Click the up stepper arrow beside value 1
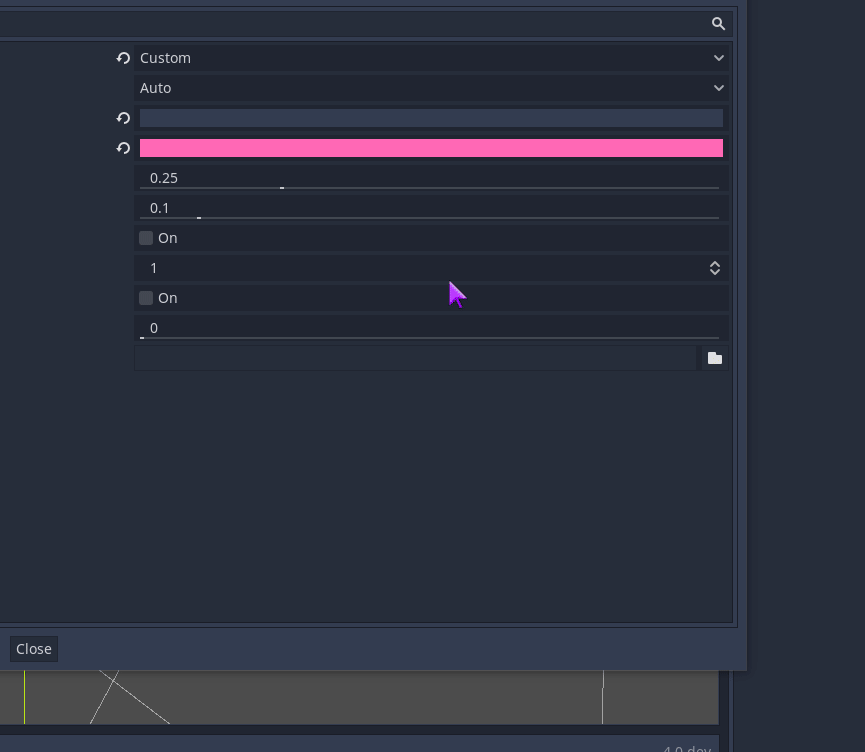Image resolution: width=865 pixels, height=752 pixels. pos(715,263)
